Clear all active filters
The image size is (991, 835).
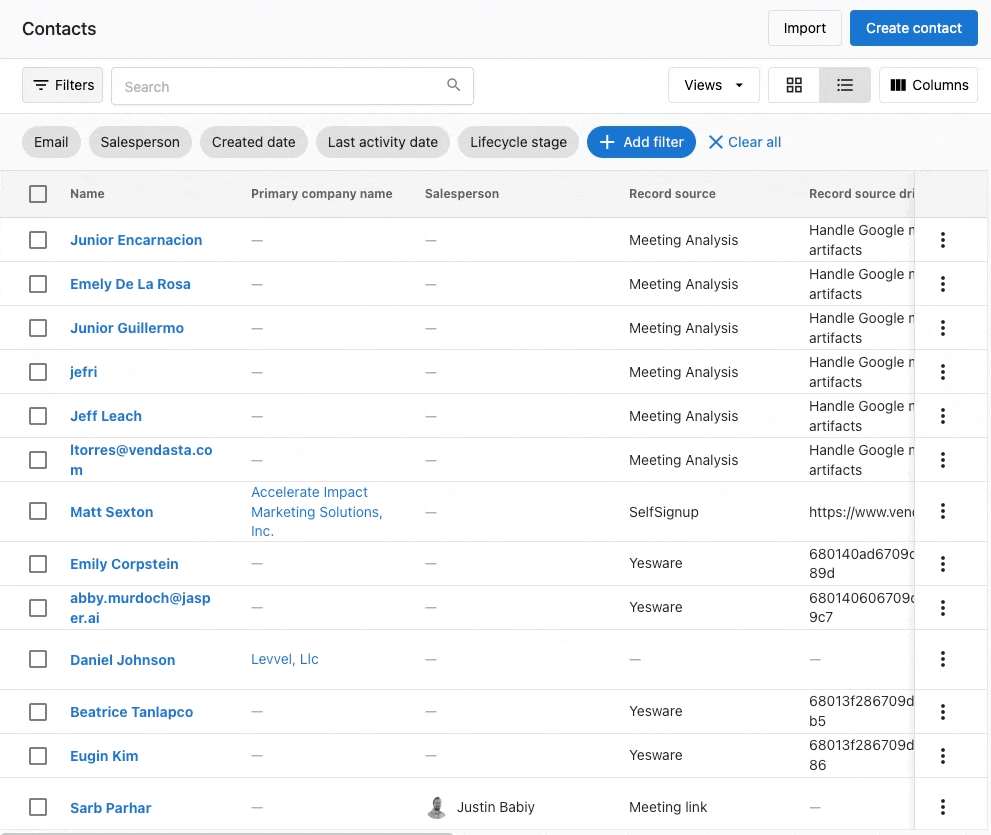point(744,142)
